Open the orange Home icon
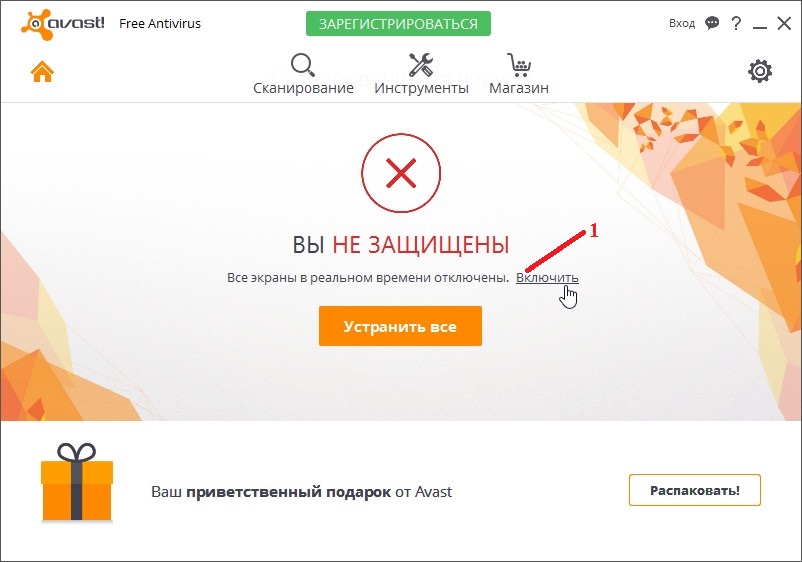The height and width of the screenshot is (562, 802). click(42, 72)
